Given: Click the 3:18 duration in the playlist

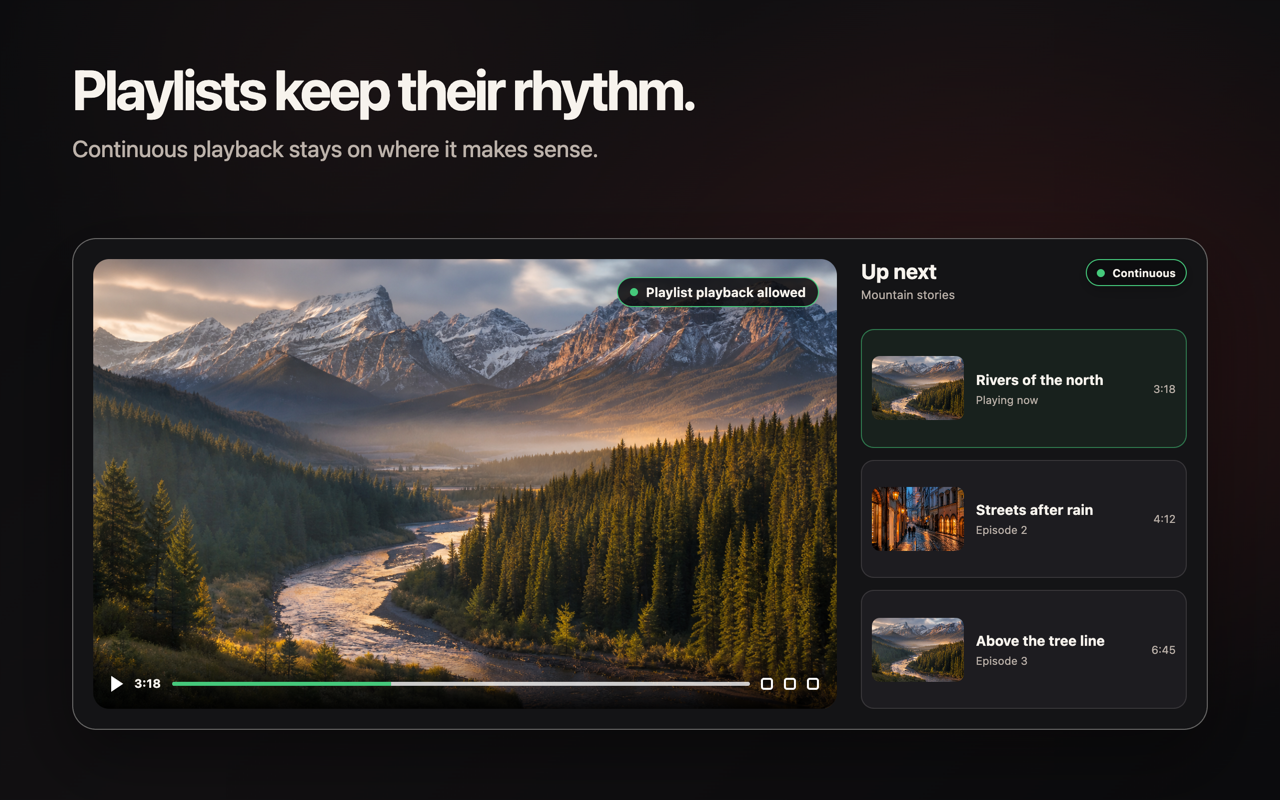Looking at the screenshot, I should [x=1164, y=389].
